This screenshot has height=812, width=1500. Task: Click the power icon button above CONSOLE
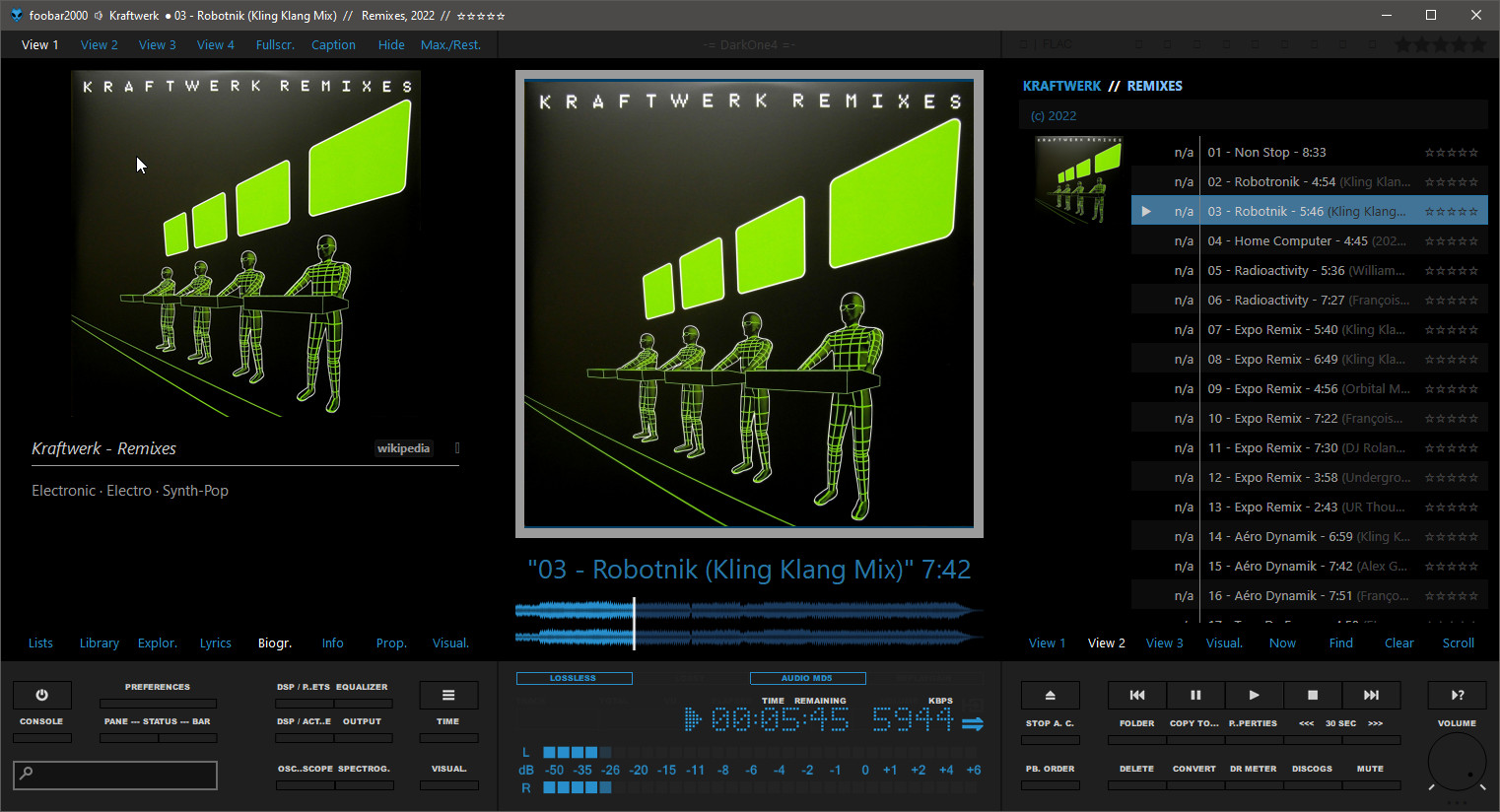click(41, 695)
